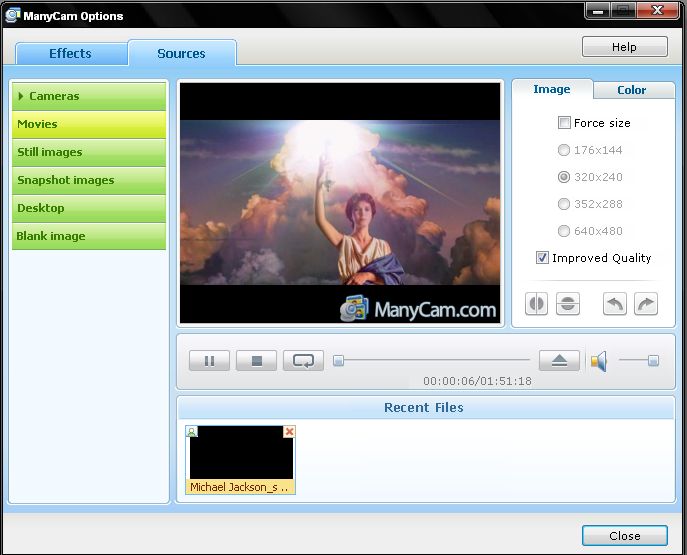This screenshot has width=687, height=555.
Task: Open Snapshot images source category
Action: pos(89,180)
